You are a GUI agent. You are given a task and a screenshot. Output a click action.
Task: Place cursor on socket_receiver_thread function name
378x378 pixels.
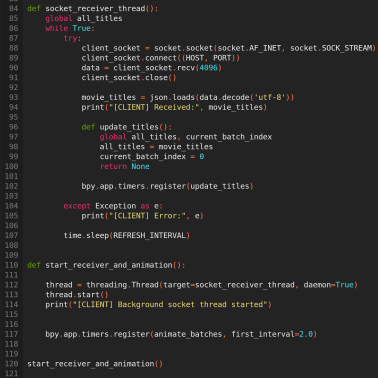click(x=95, y=8)
